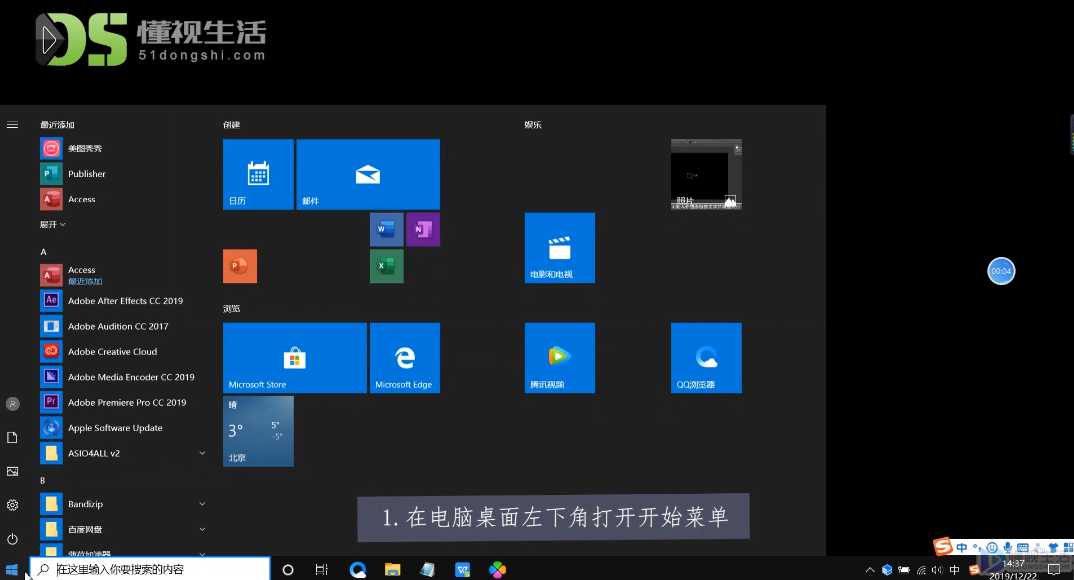
Task: Select Publisher under recently added apps
Action: (x=87, y=173)
